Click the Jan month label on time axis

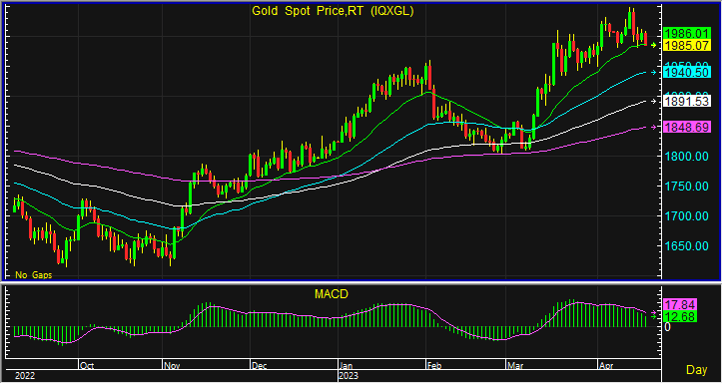click(x=346, y=366)
